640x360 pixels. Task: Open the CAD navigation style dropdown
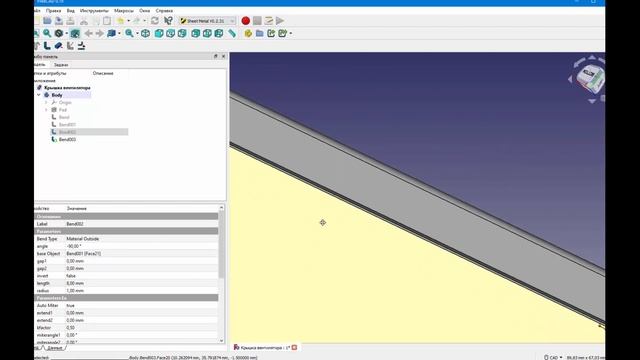pos(553,358)
